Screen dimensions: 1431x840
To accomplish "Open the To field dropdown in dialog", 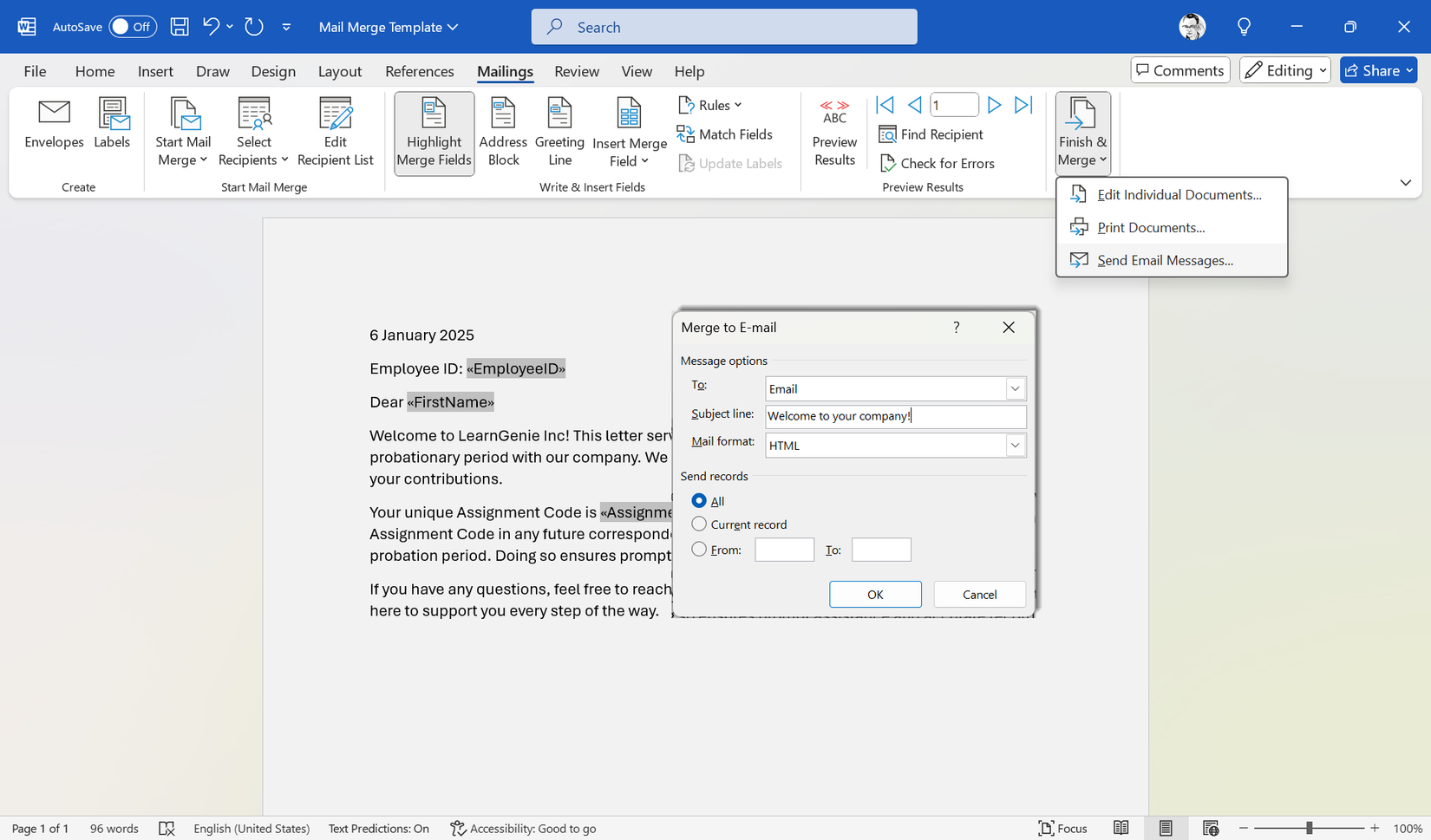I will coord(1015,389).
